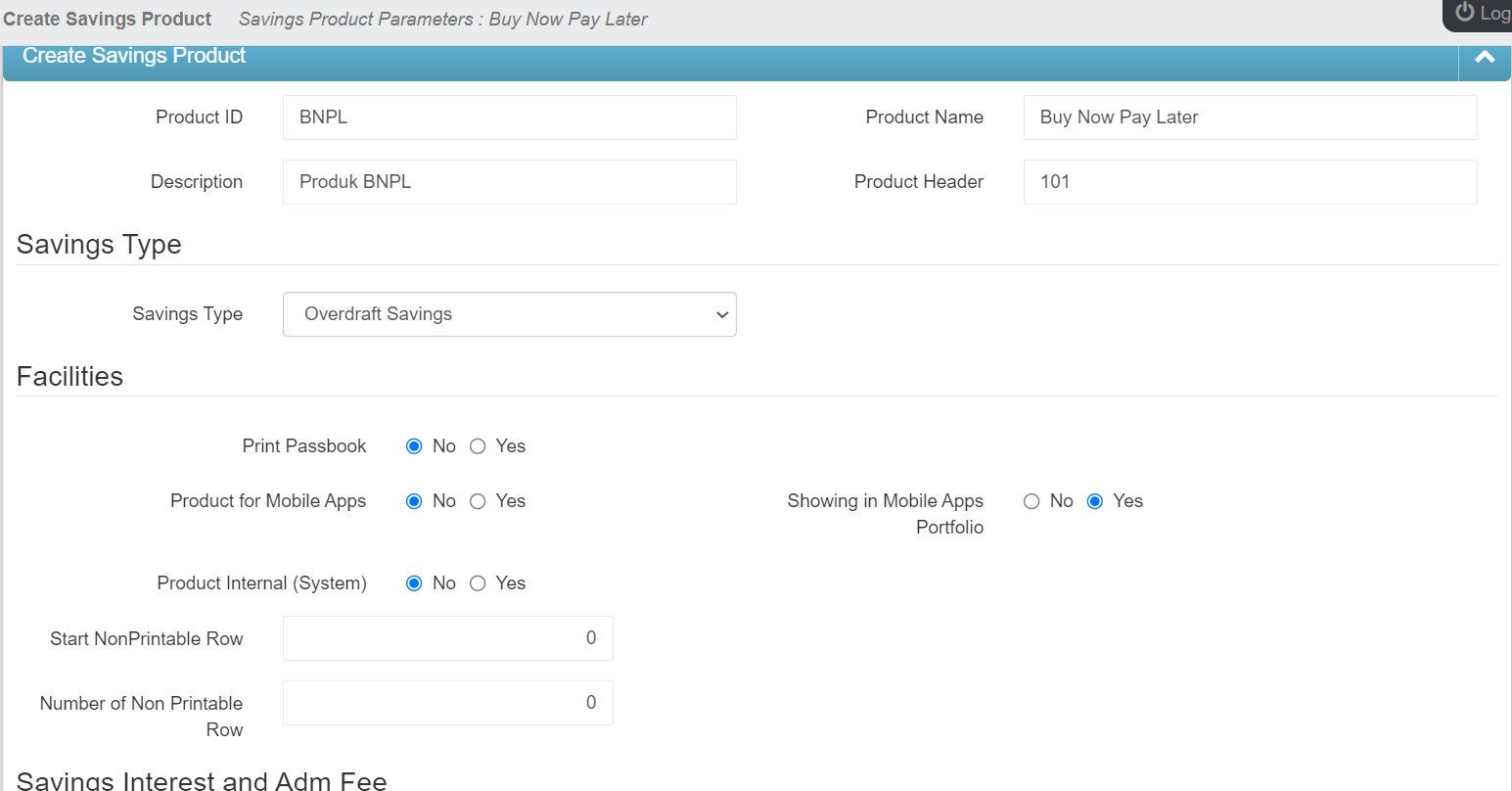Select Yes for Print Passbook
The image size is (1512, 791).
[x=478, y=446]
